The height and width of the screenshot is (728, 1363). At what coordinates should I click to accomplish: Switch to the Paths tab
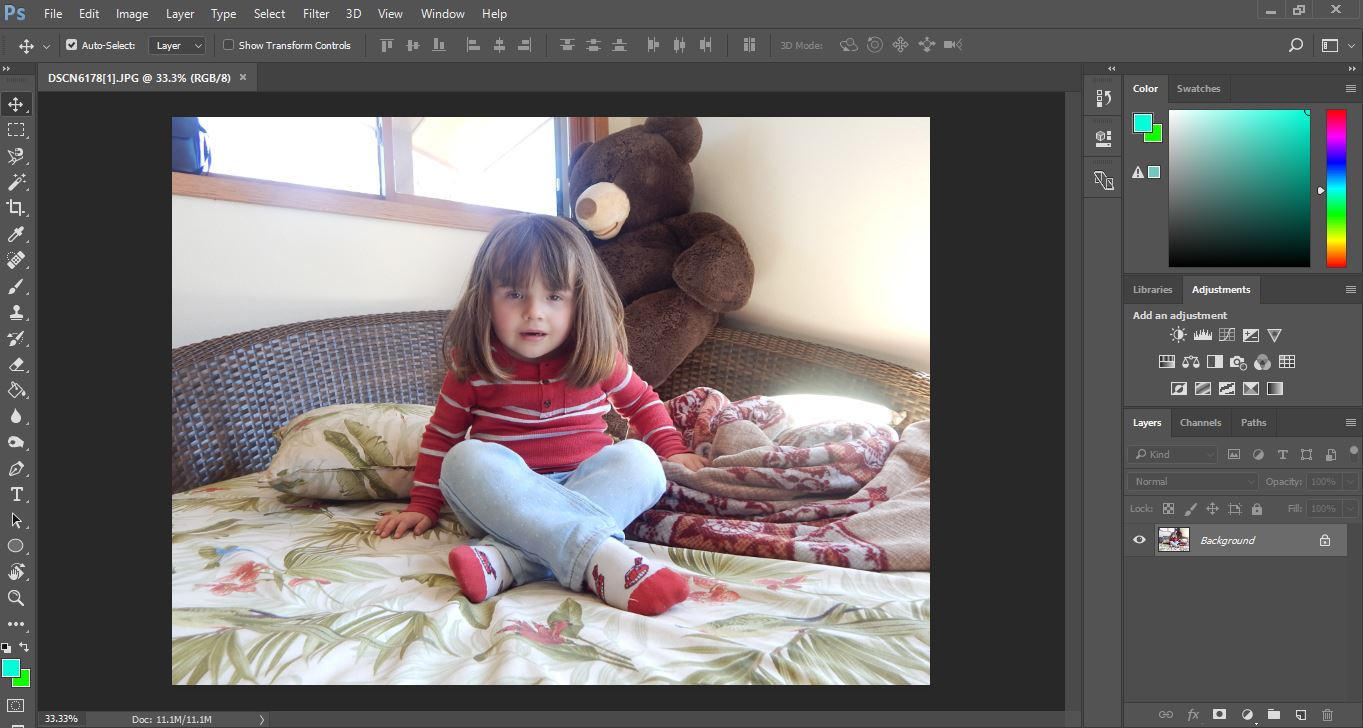(1253, 423)
